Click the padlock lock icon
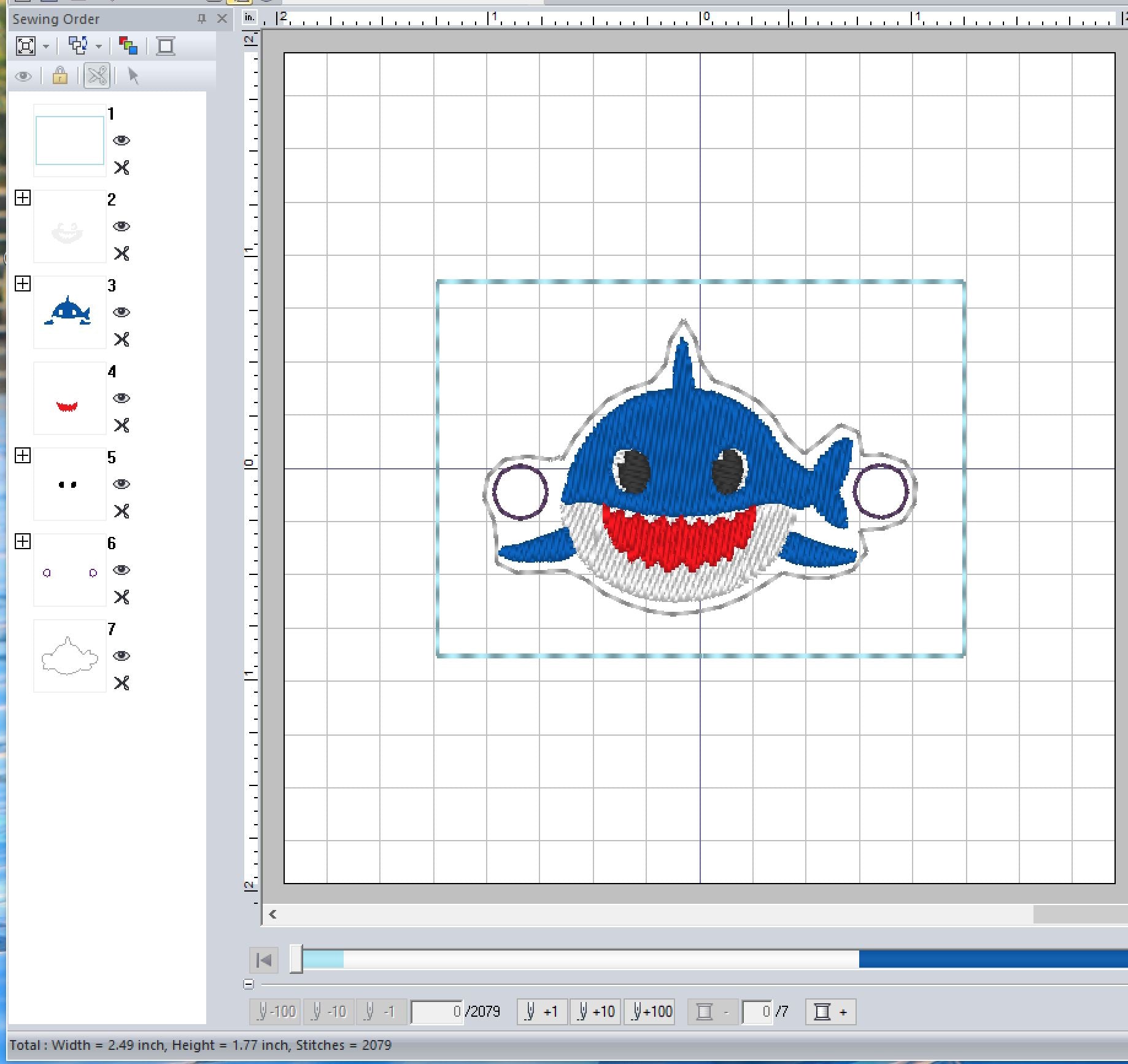1128x1064 pixels. click(60, 76)
